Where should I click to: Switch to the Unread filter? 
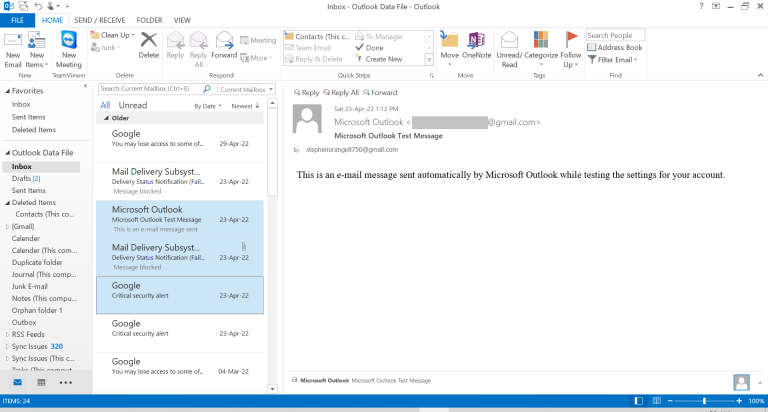(132, 105)
